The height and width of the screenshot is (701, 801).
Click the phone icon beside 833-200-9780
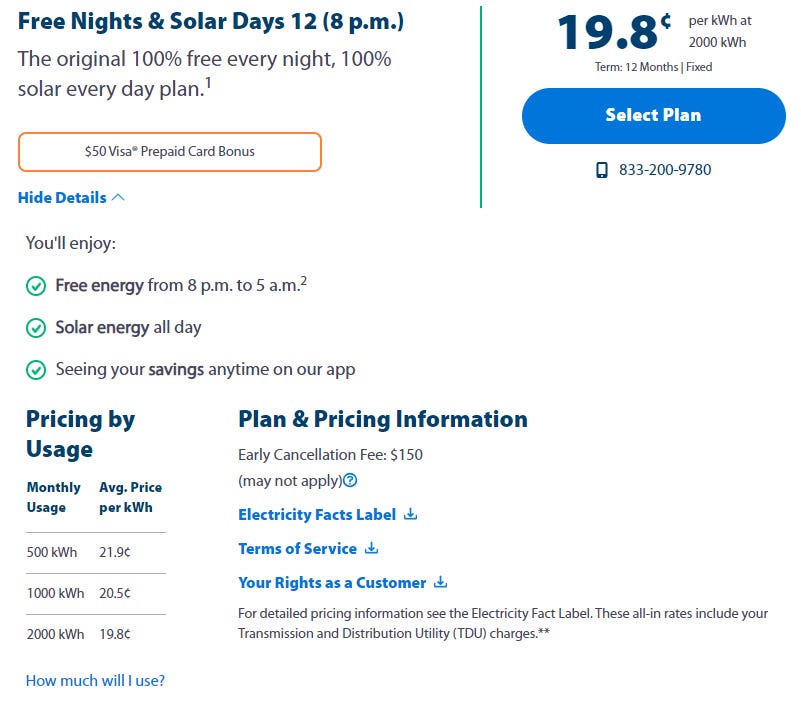(601, 170)
